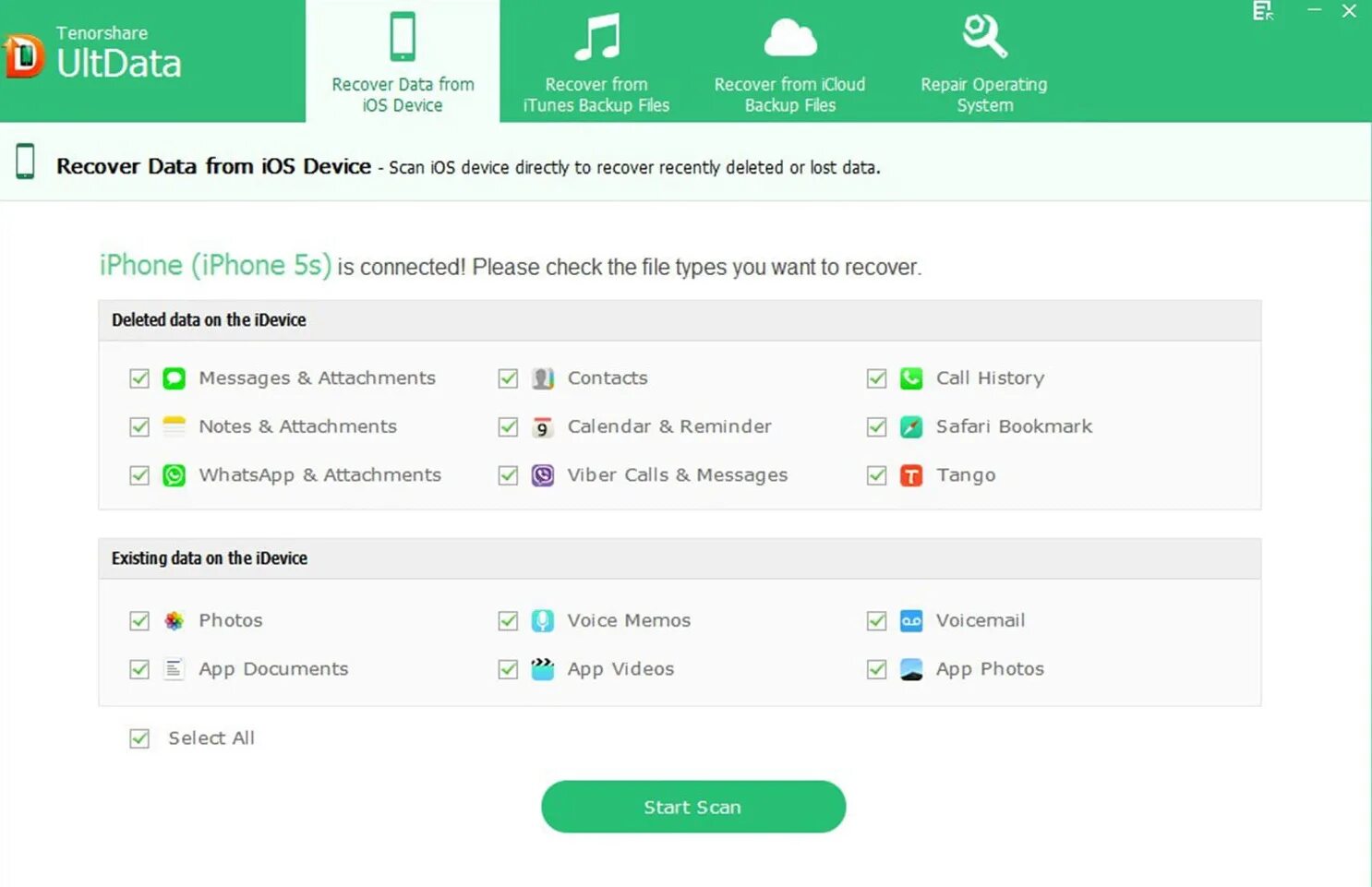Click the phone icon beside Recover Data heading
This screenshot has width=1372, height=887.
tap(26, 162)
